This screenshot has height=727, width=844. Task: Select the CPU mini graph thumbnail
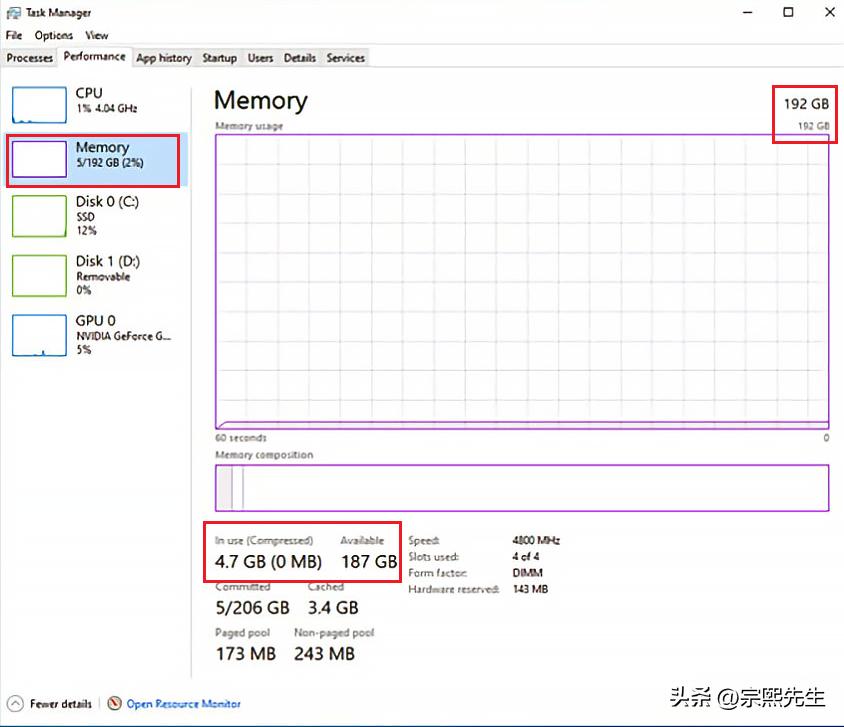[x=39, y=104]
